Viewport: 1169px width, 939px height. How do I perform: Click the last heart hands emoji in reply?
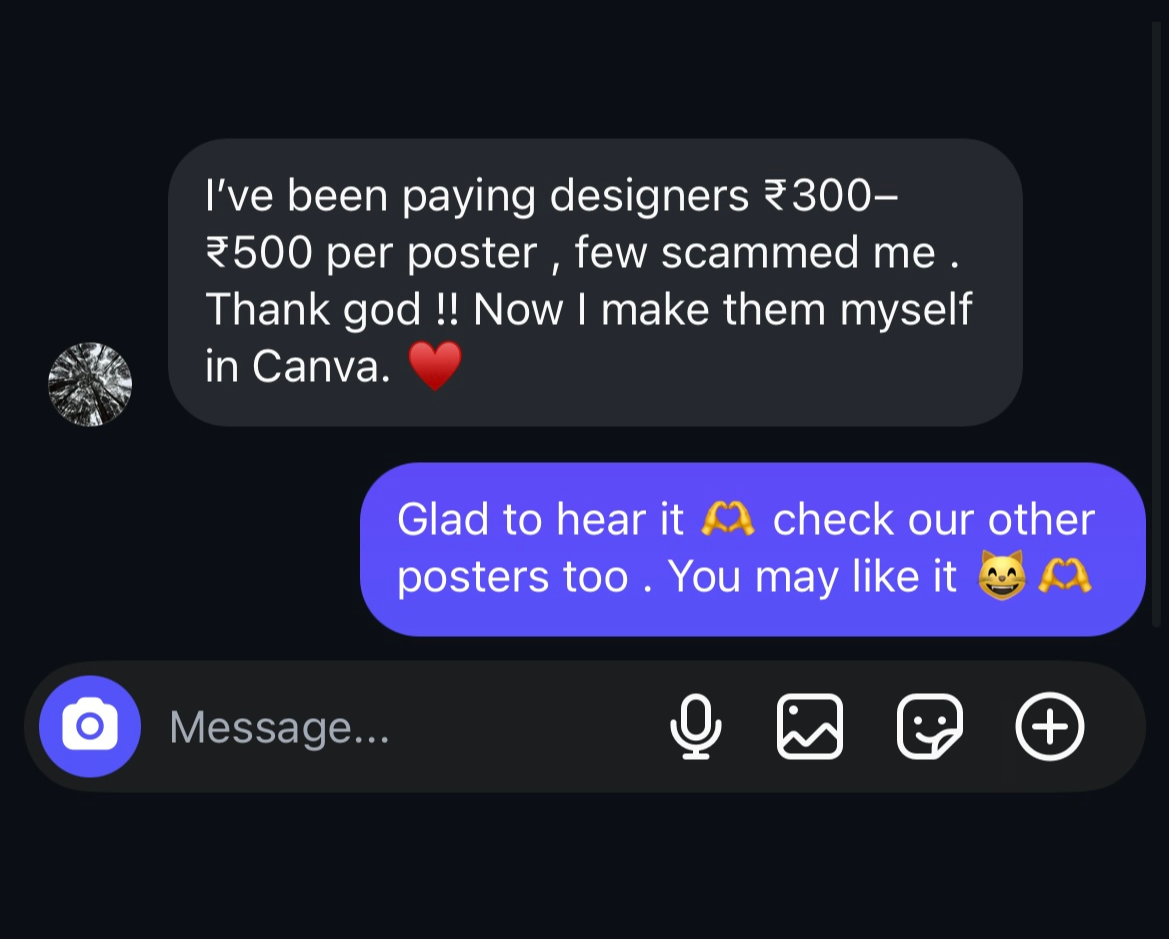[x=1065, y=576]
